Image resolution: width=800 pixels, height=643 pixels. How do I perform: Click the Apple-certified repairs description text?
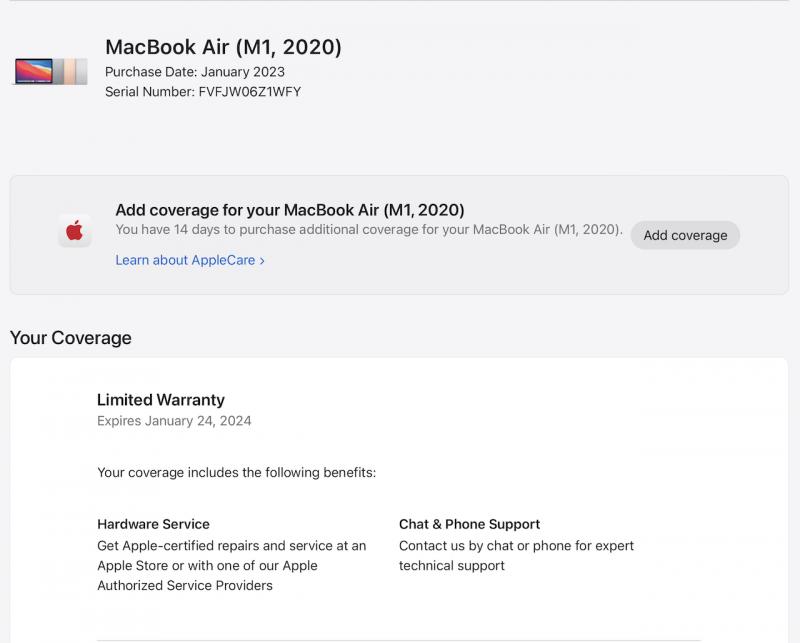click(x=232, y=565)
